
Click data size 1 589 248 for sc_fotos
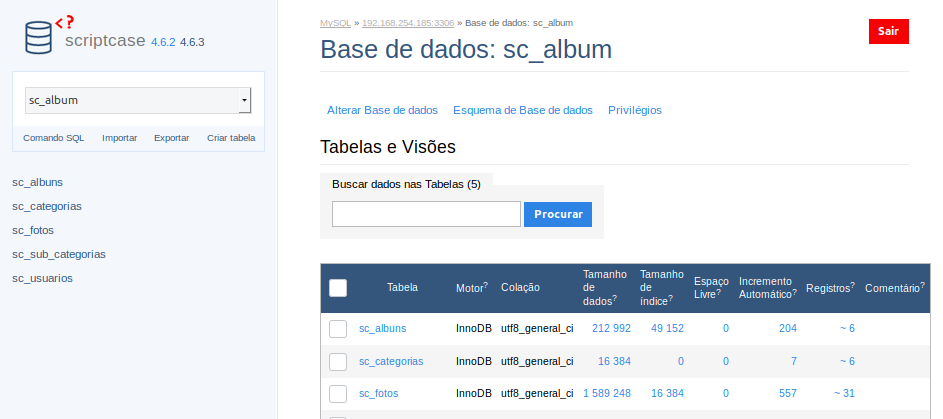(x=607, y=393)
